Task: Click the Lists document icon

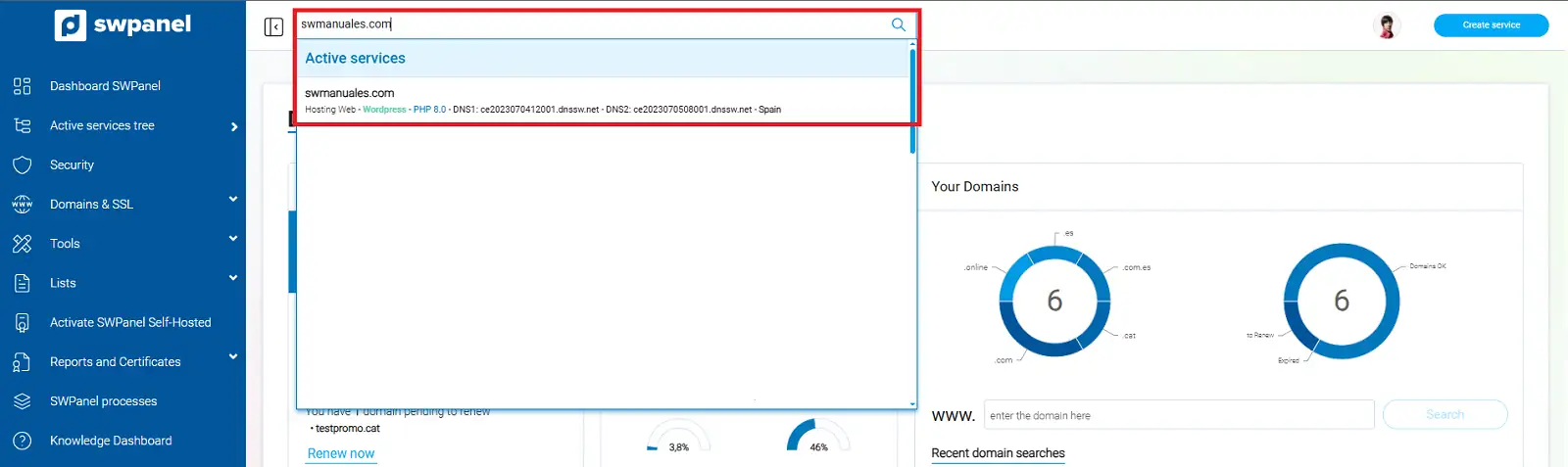Action: pos(23,283)
